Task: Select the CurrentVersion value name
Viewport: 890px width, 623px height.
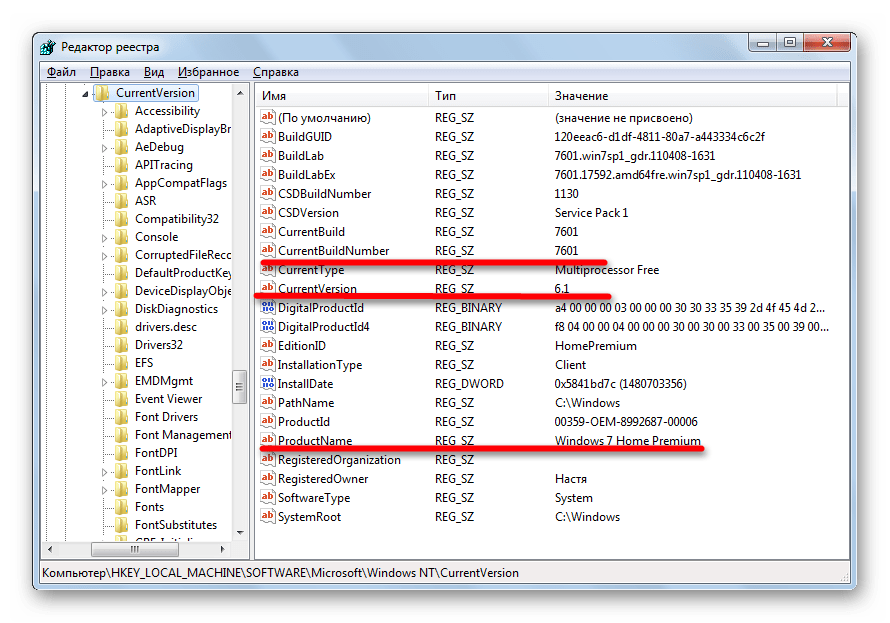Action: [317, 288]
